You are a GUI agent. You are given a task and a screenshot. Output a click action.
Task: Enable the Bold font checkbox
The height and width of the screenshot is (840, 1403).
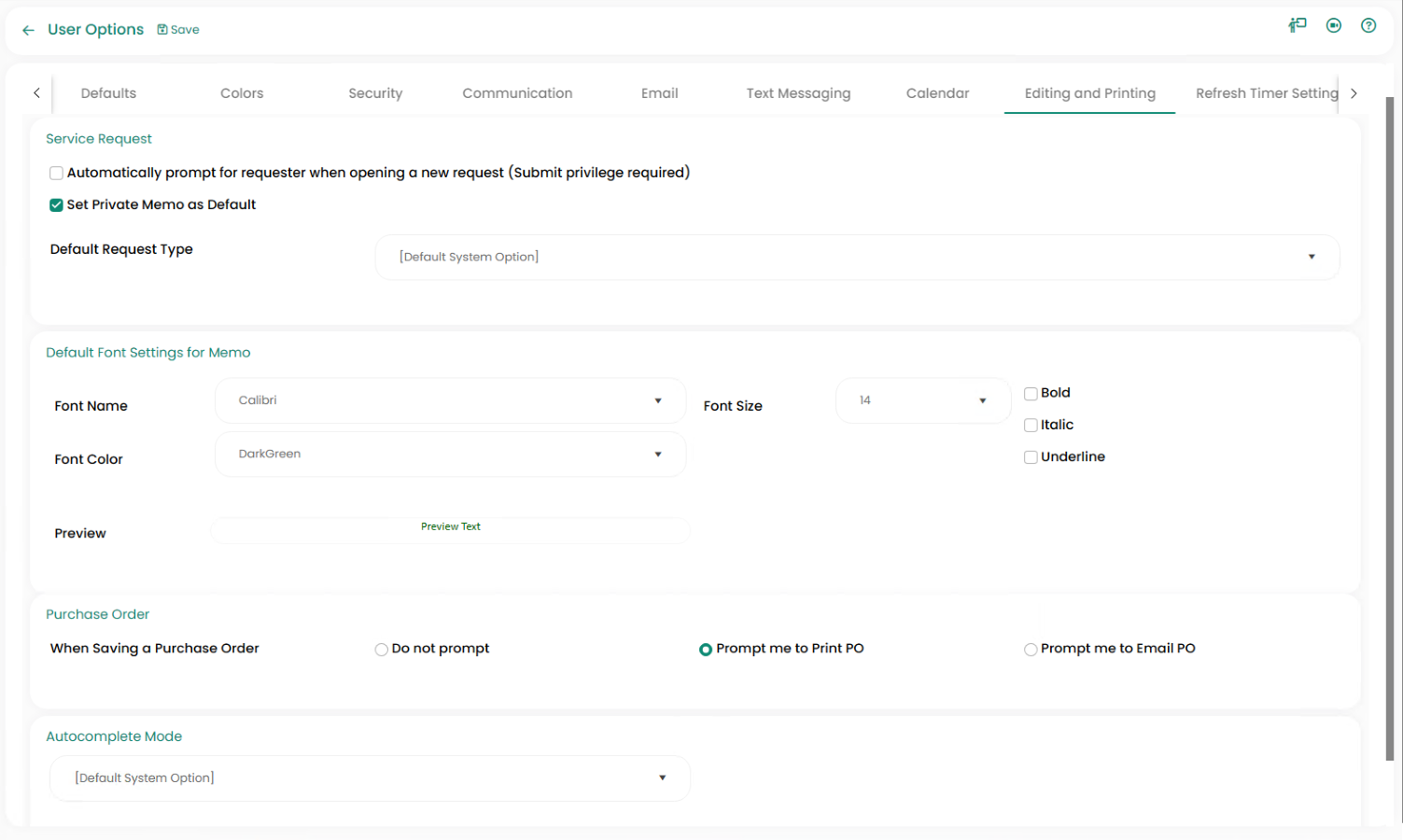coord(1031,394)
